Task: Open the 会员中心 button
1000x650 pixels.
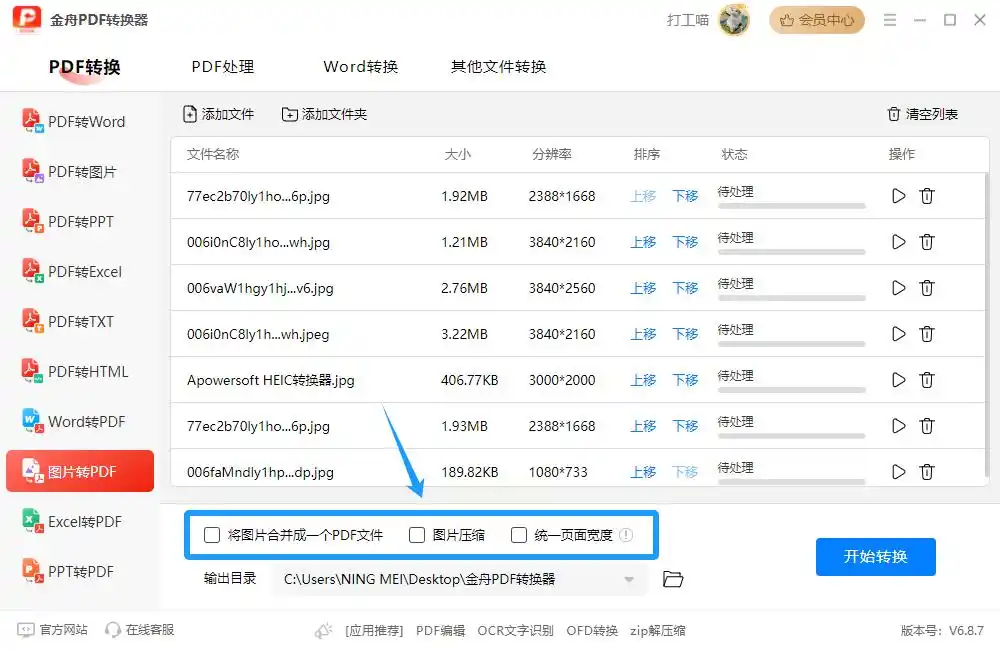Action: pyautogui.click(x=816, y=20)
